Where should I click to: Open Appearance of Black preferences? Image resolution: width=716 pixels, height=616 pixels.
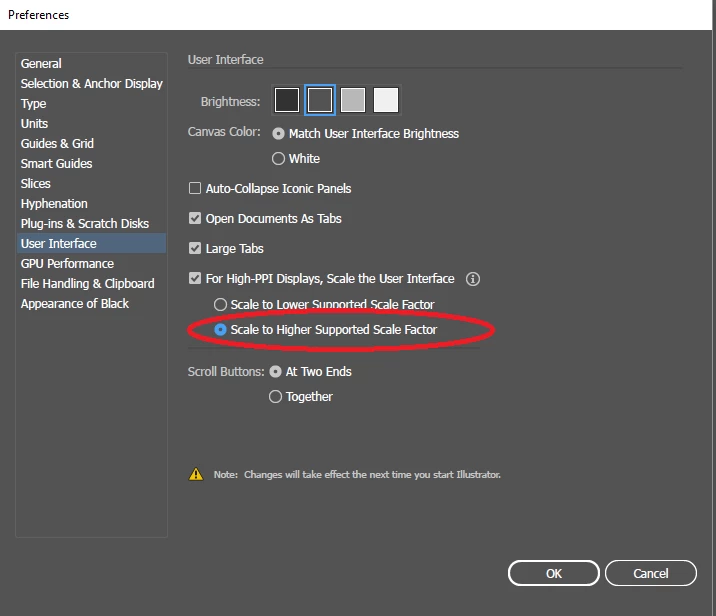[91, 304]
